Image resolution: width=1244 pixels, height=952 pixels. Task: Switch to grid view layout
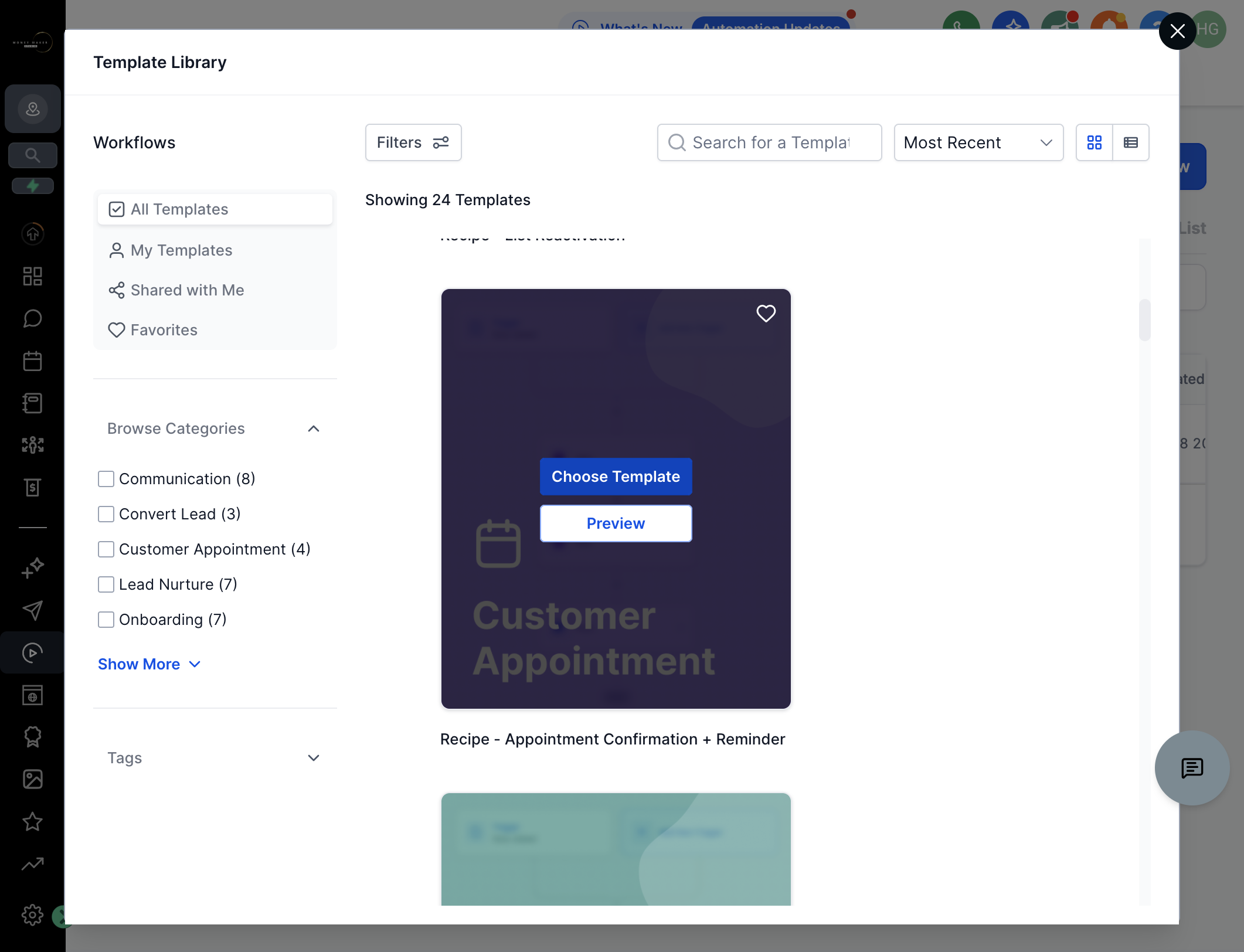click(x=1094, y=142)
